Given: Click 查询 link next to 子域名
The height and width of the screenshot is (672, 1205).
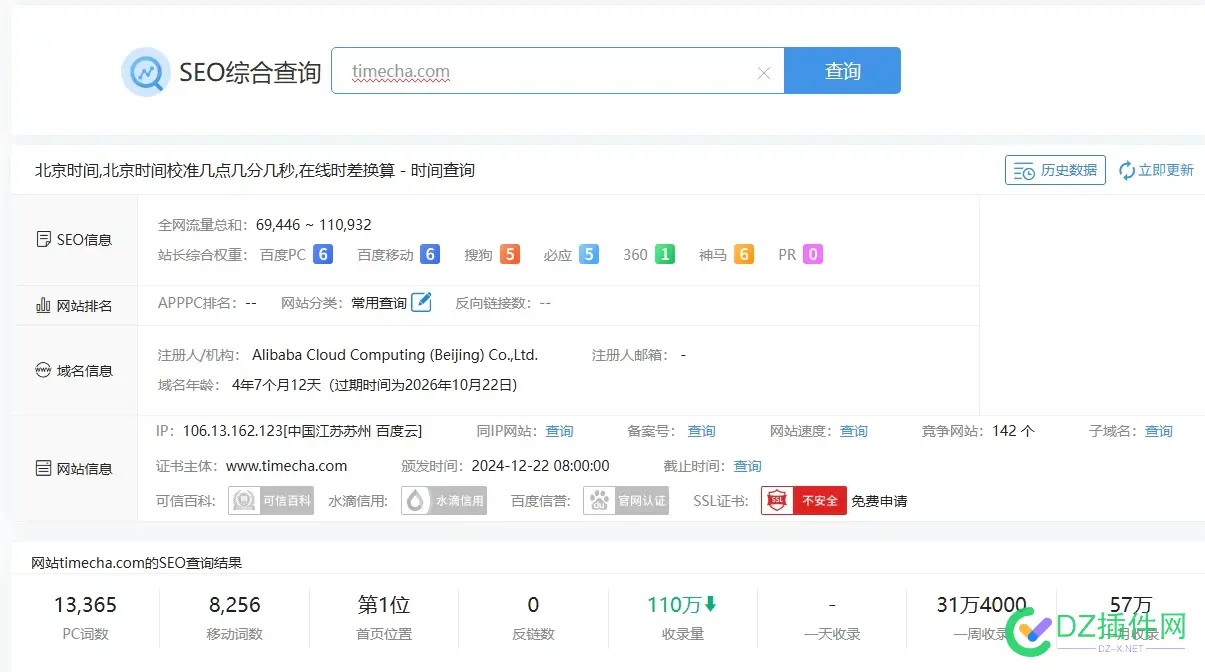Looking at the screenshot, I should (x=1159, y=431).
